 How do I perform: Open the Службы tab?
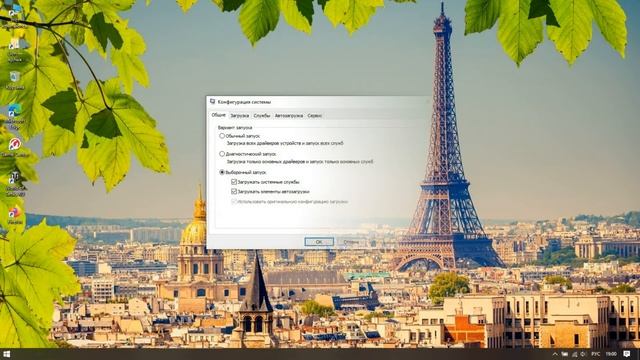tap(262, 116)
